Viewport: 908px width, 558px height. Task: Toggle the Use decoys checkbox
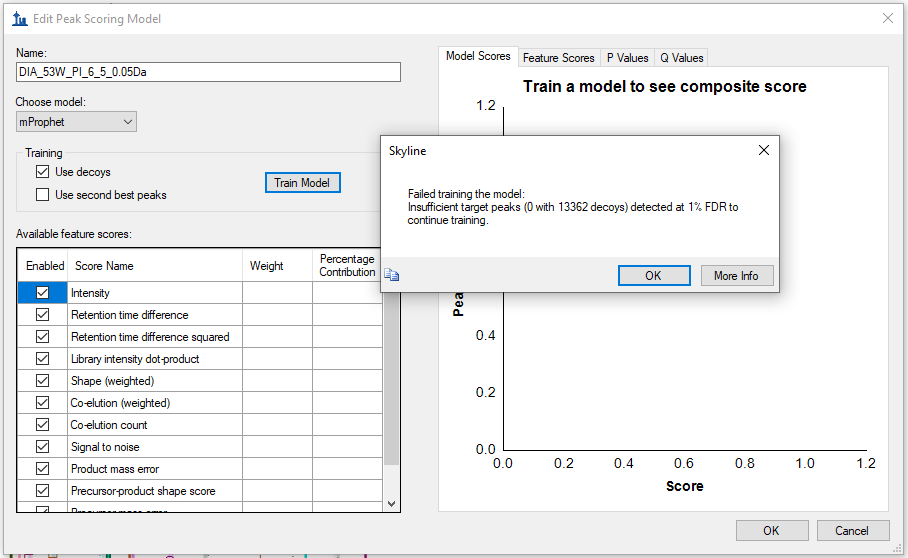pyautogui.click(x=43, y=172)
